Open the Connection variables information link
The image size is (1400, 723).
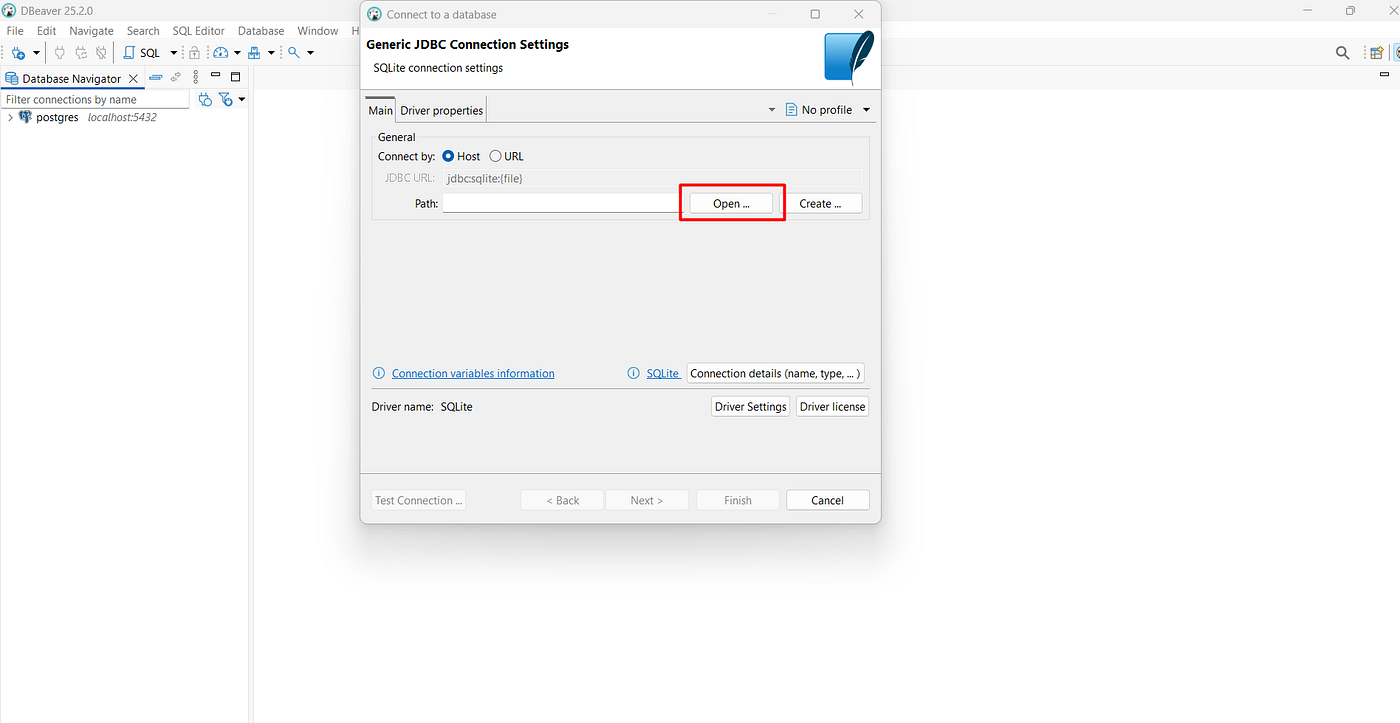[473, 373]
